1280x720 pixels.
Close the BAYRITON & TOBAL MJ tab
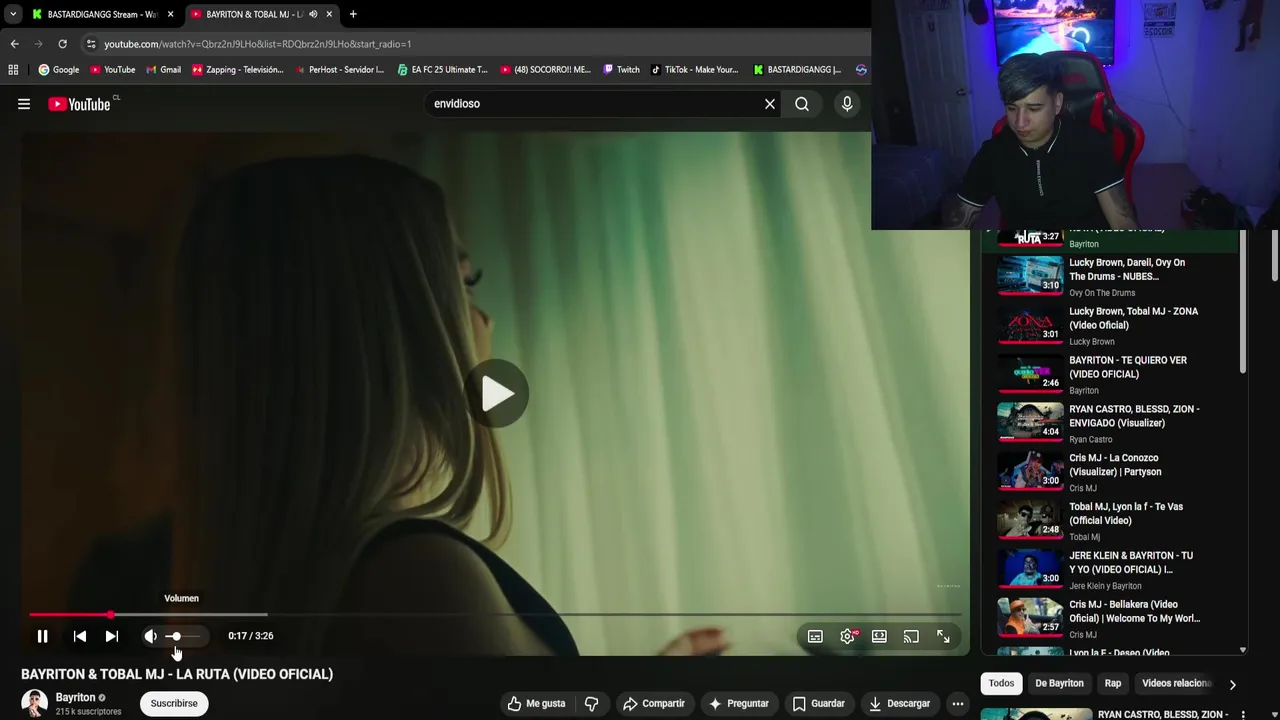point(329,14)
